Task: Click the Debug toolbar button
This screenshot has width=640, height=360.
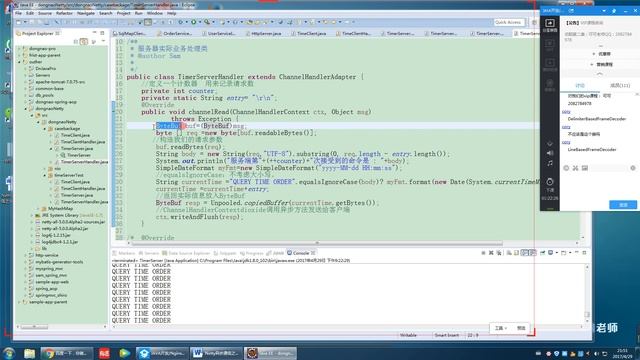Action: pos(180,22)
